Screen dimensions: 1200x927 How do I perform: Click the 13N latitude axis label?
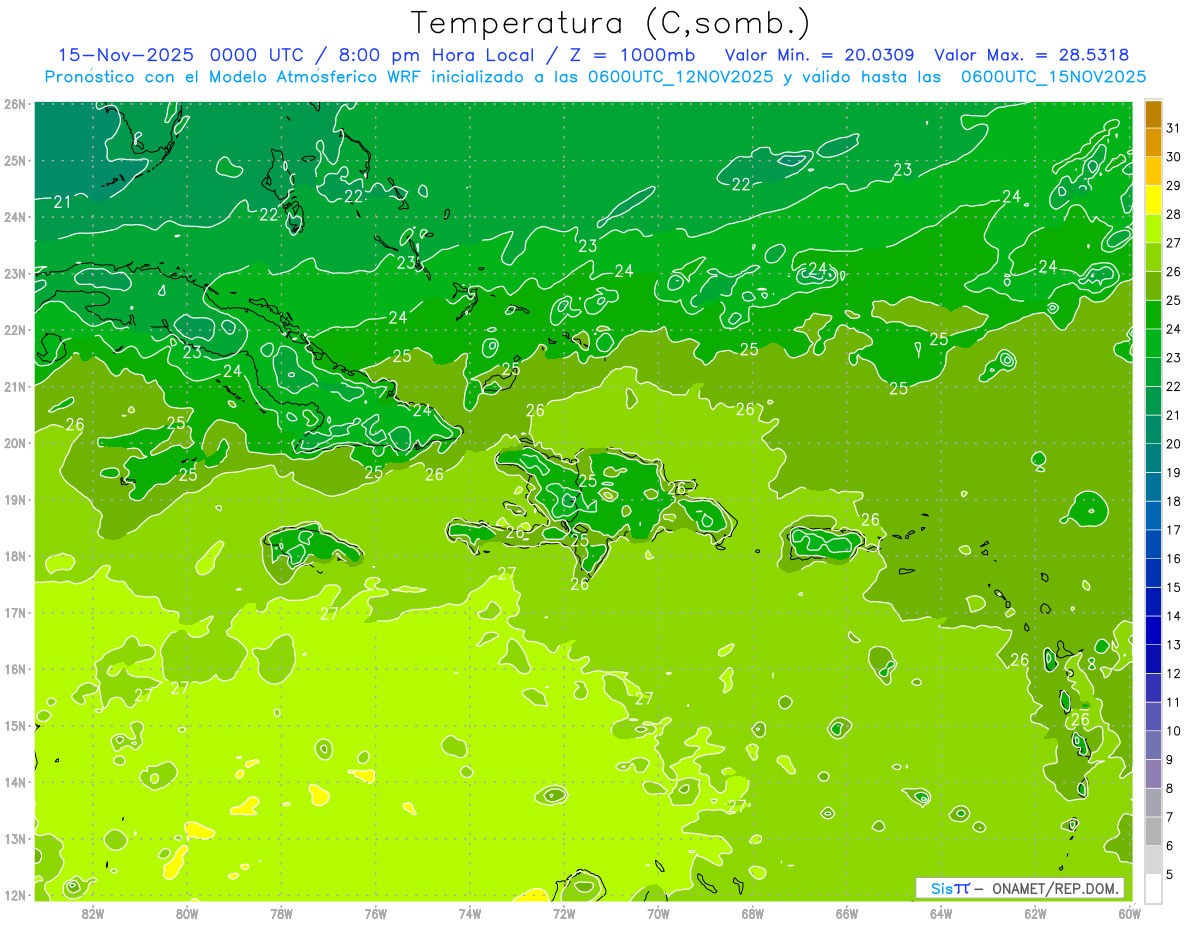click(x=15, y=839)
